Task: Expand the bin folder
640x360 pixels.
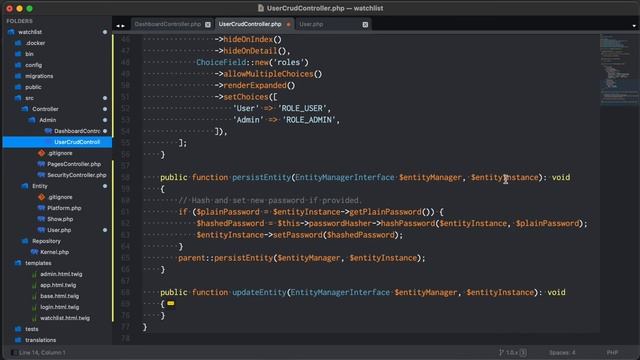Action: click(x=29, y=54)
